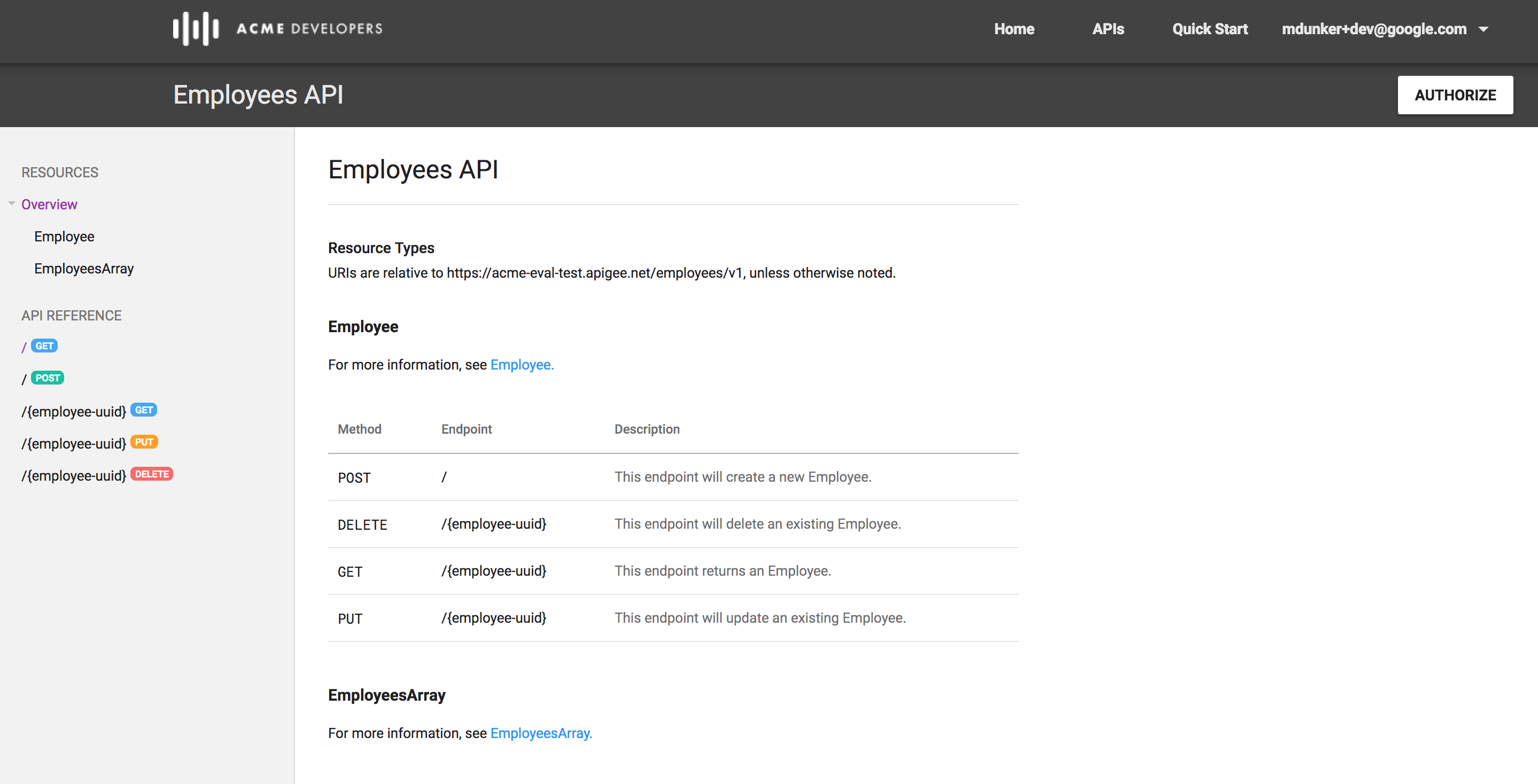Open the mdunker+dev@google.com account menu
This screenshot has width=1538, height=784.
[x=1385, y=29]
